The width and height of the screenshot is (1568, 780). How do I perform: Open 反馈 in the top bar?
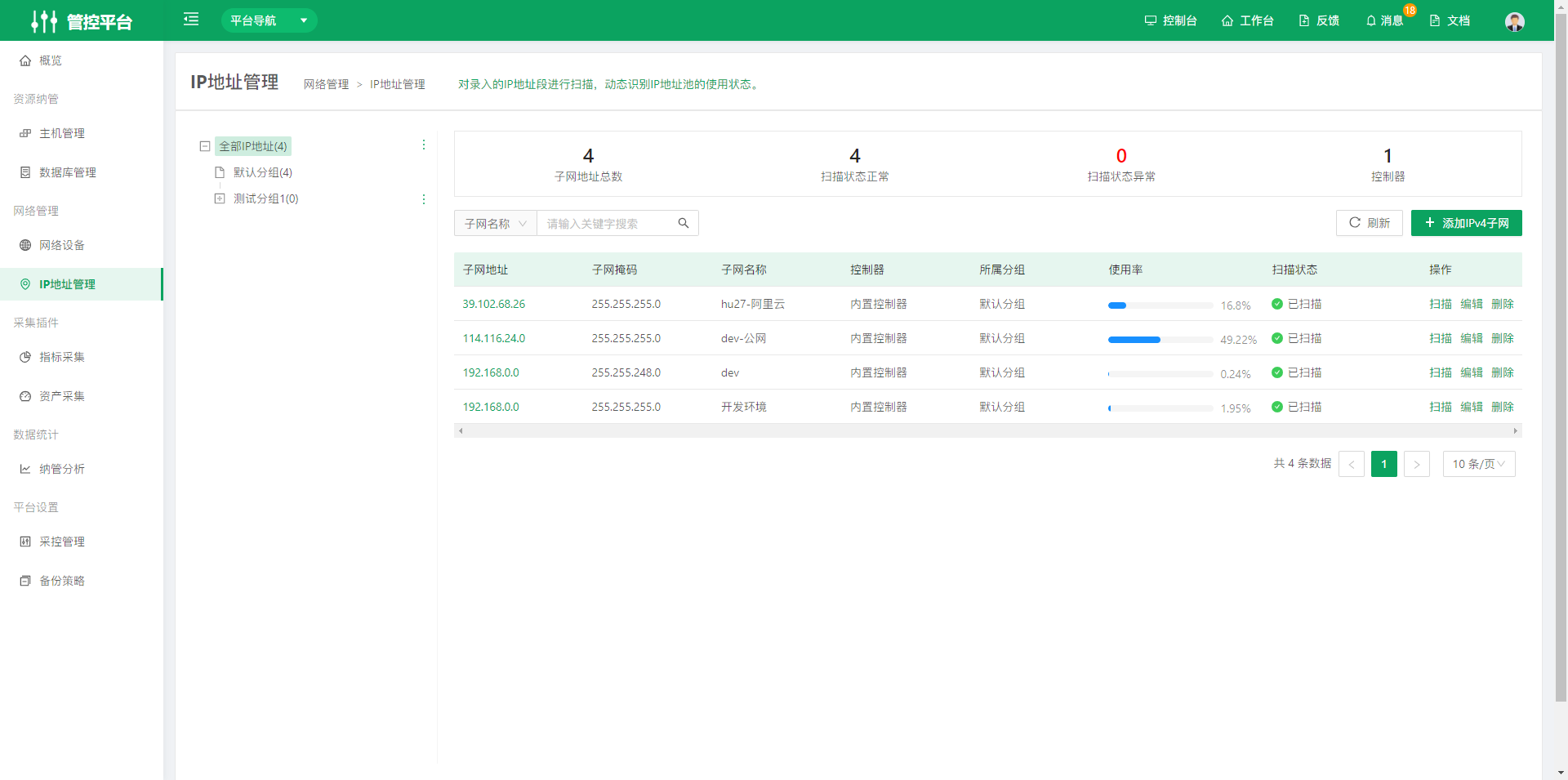click(x=1319, y=20)
